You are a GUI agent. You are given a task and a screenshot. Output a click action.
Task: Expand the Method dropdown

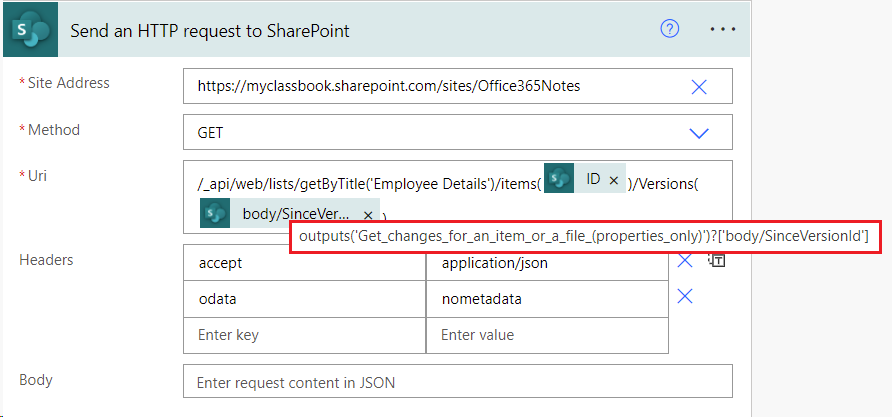pos(699,133)
